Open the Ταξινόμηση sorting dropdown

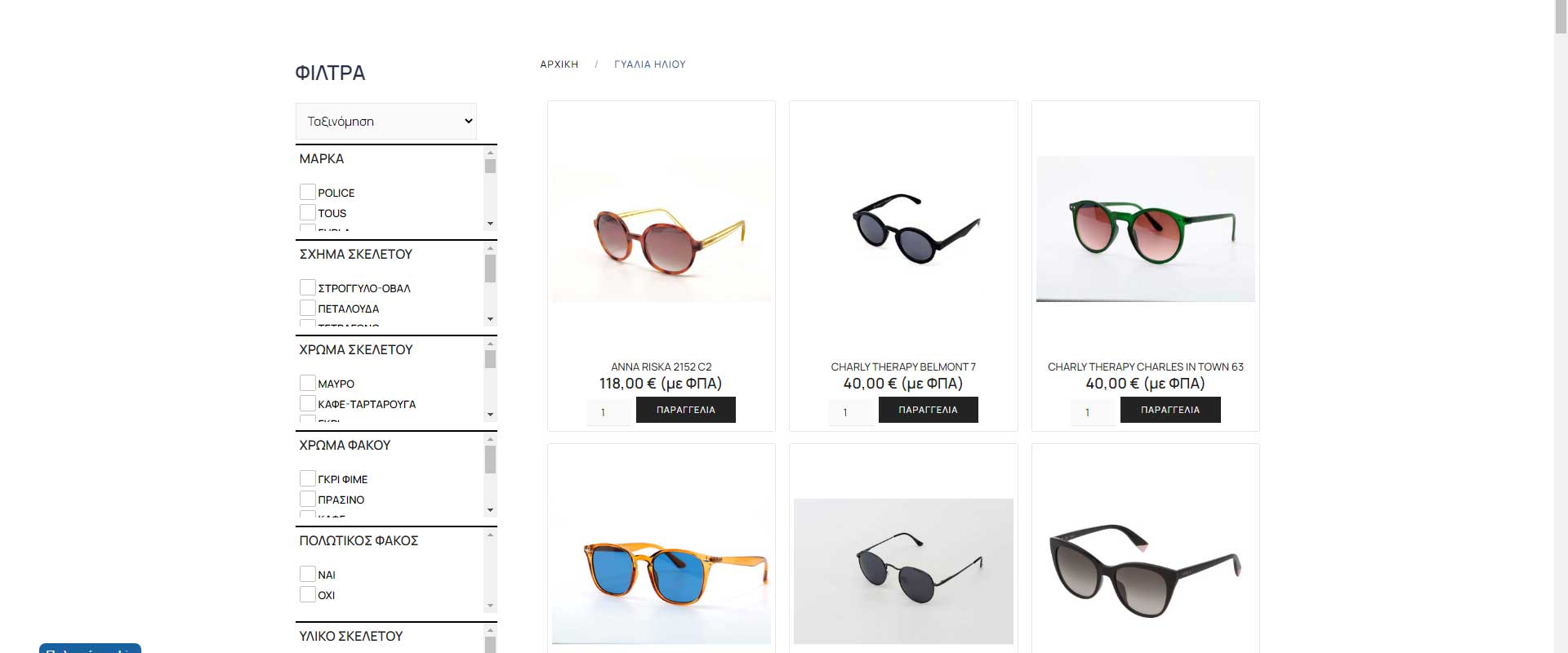tap(385, 121)
